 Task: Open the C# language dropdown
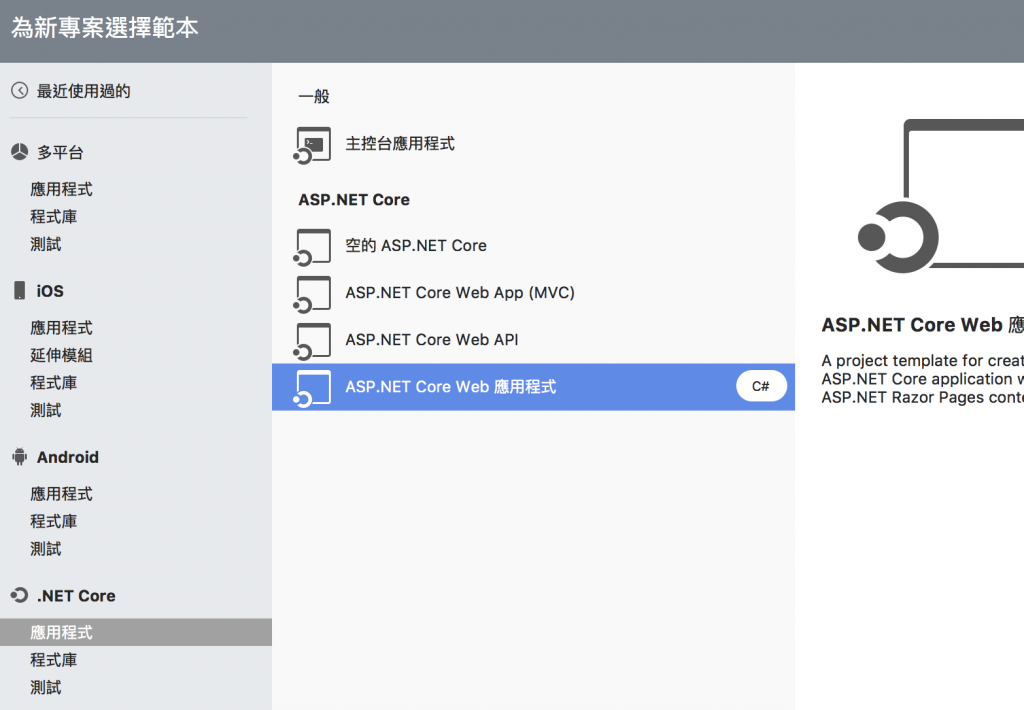tap(761, 386)
